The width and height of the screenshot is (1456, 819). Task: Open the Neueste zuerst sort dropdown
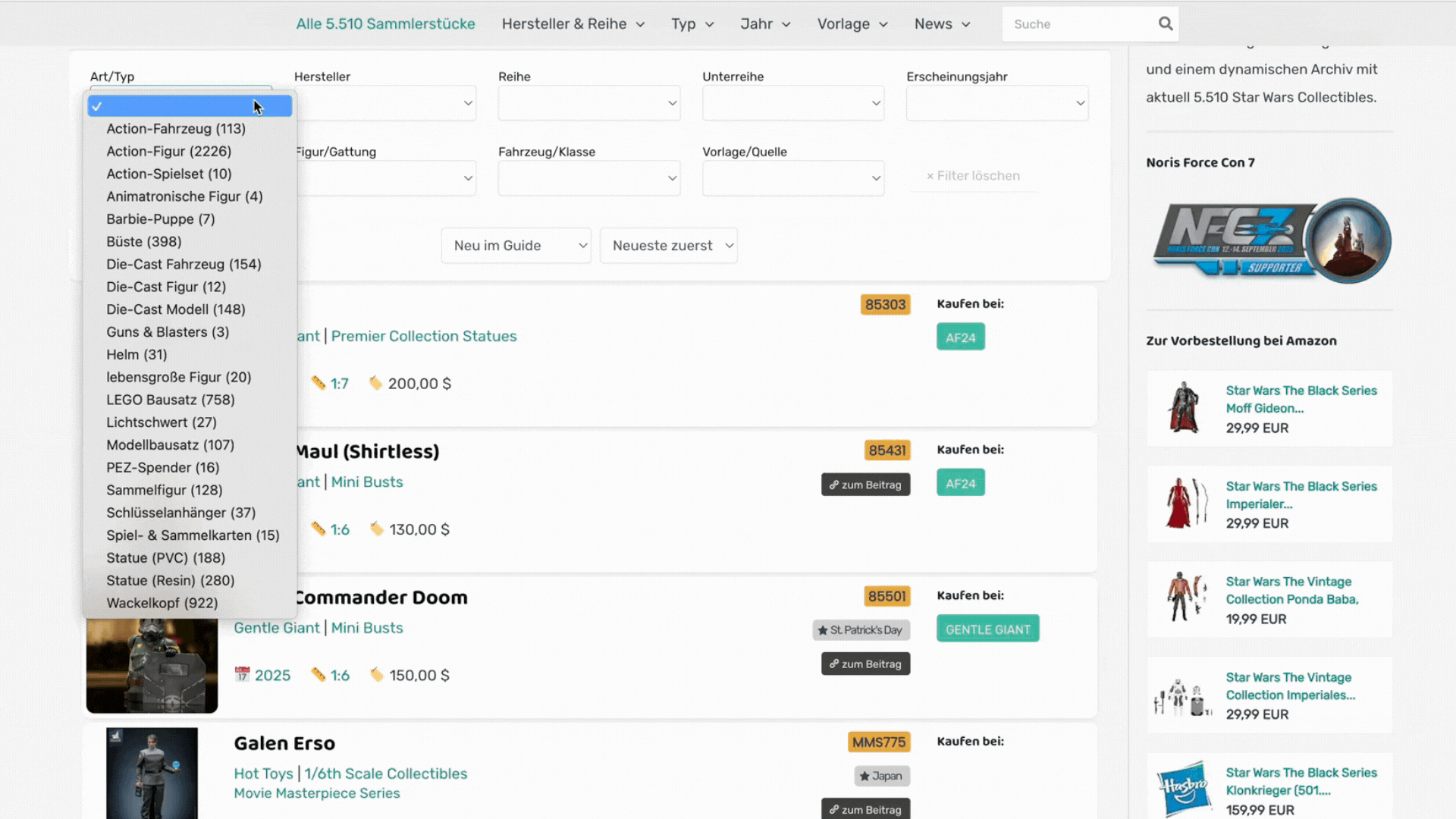point(668,246)
